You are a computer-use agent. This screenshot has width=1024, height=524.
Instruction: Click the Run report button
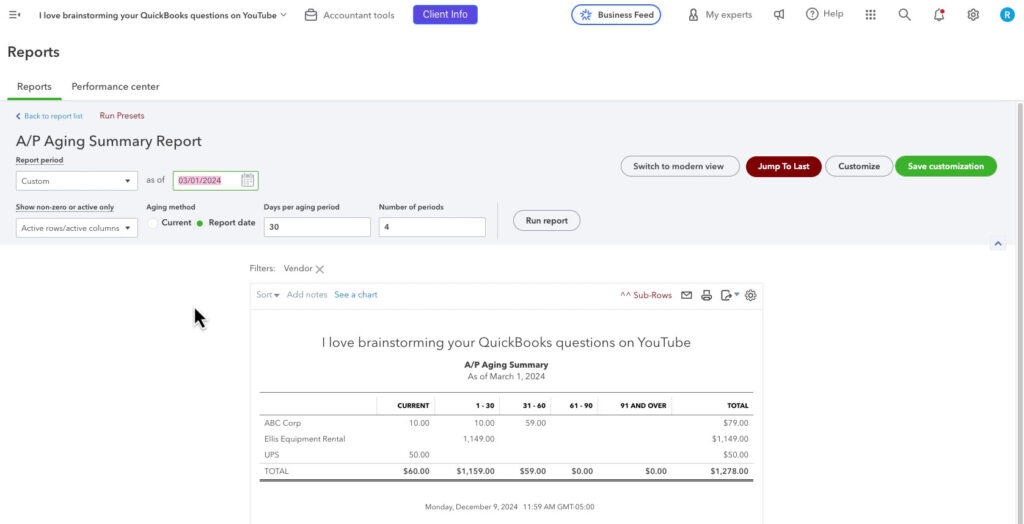[547, 221]
